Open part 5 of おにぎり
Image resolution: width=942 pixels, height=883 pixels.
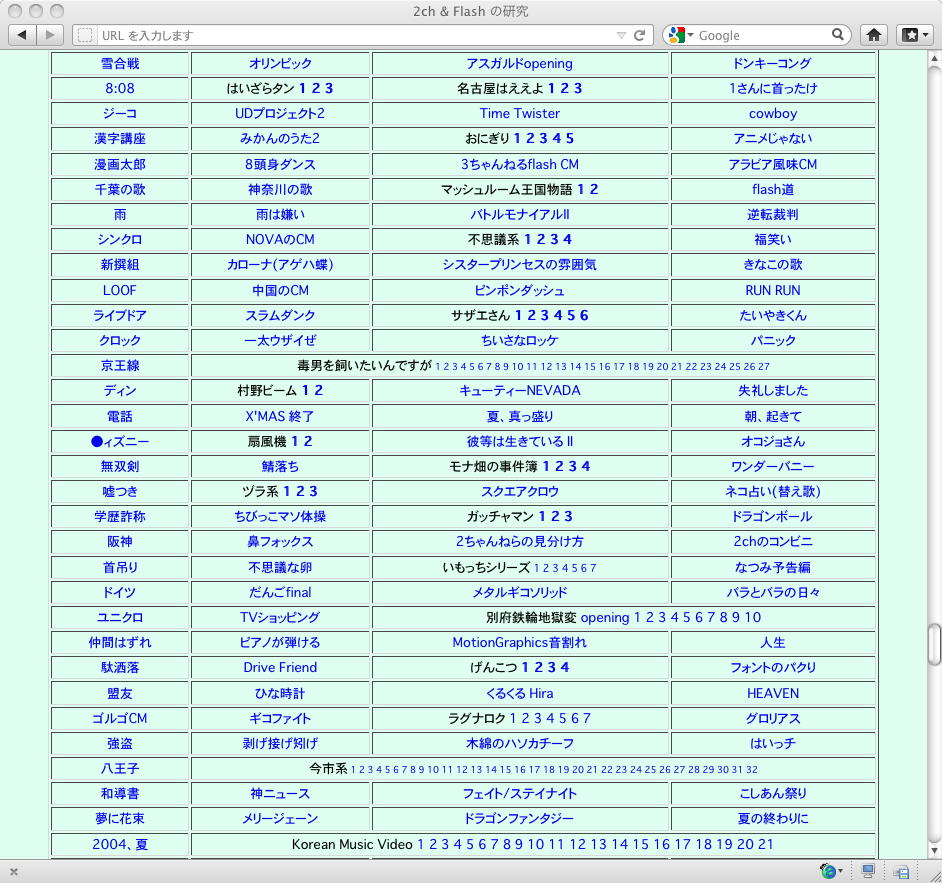[x=570, y=139]
